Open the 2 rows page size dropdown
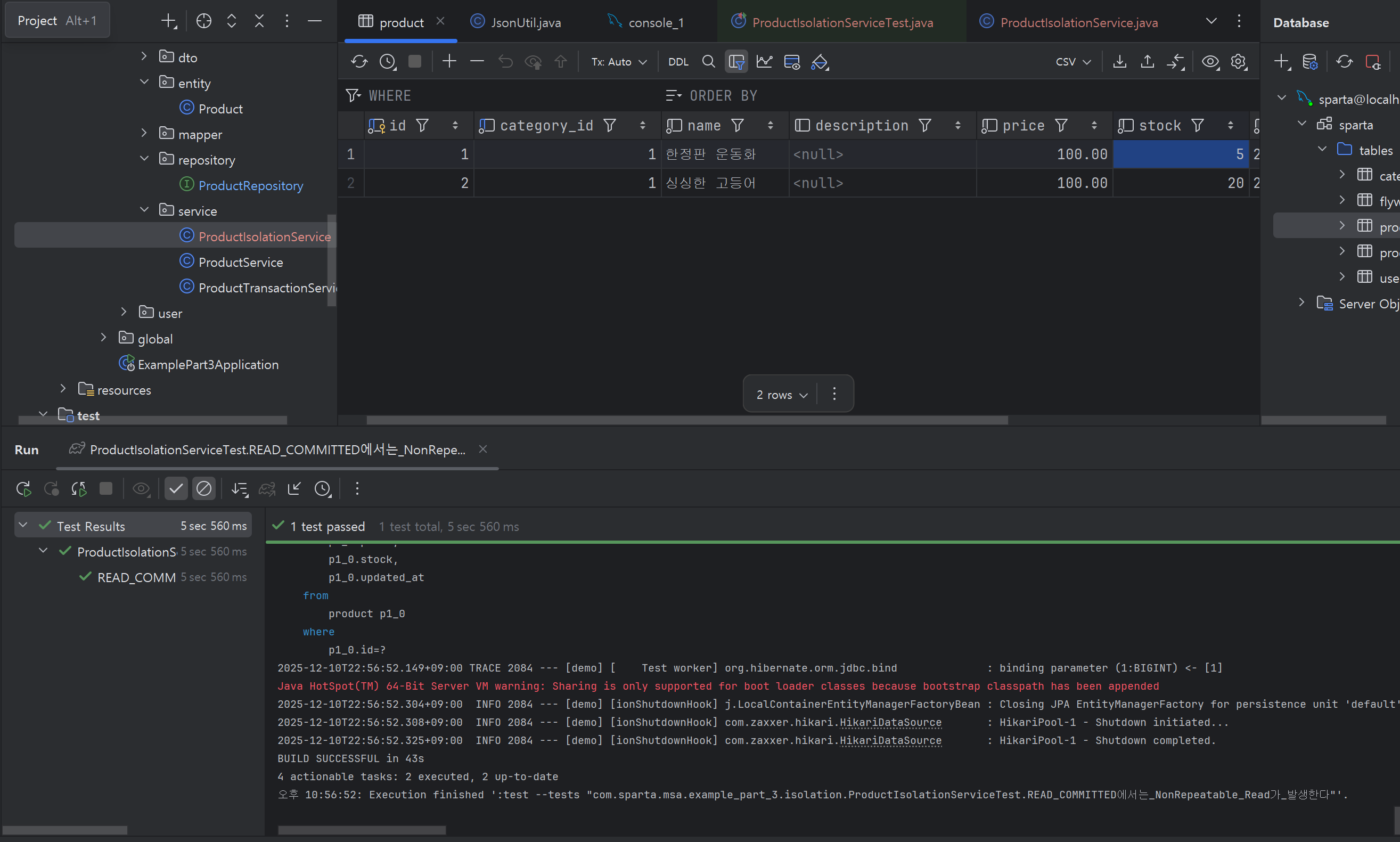This screenshot has height=842, width=1400. click(x=781, y=394)
